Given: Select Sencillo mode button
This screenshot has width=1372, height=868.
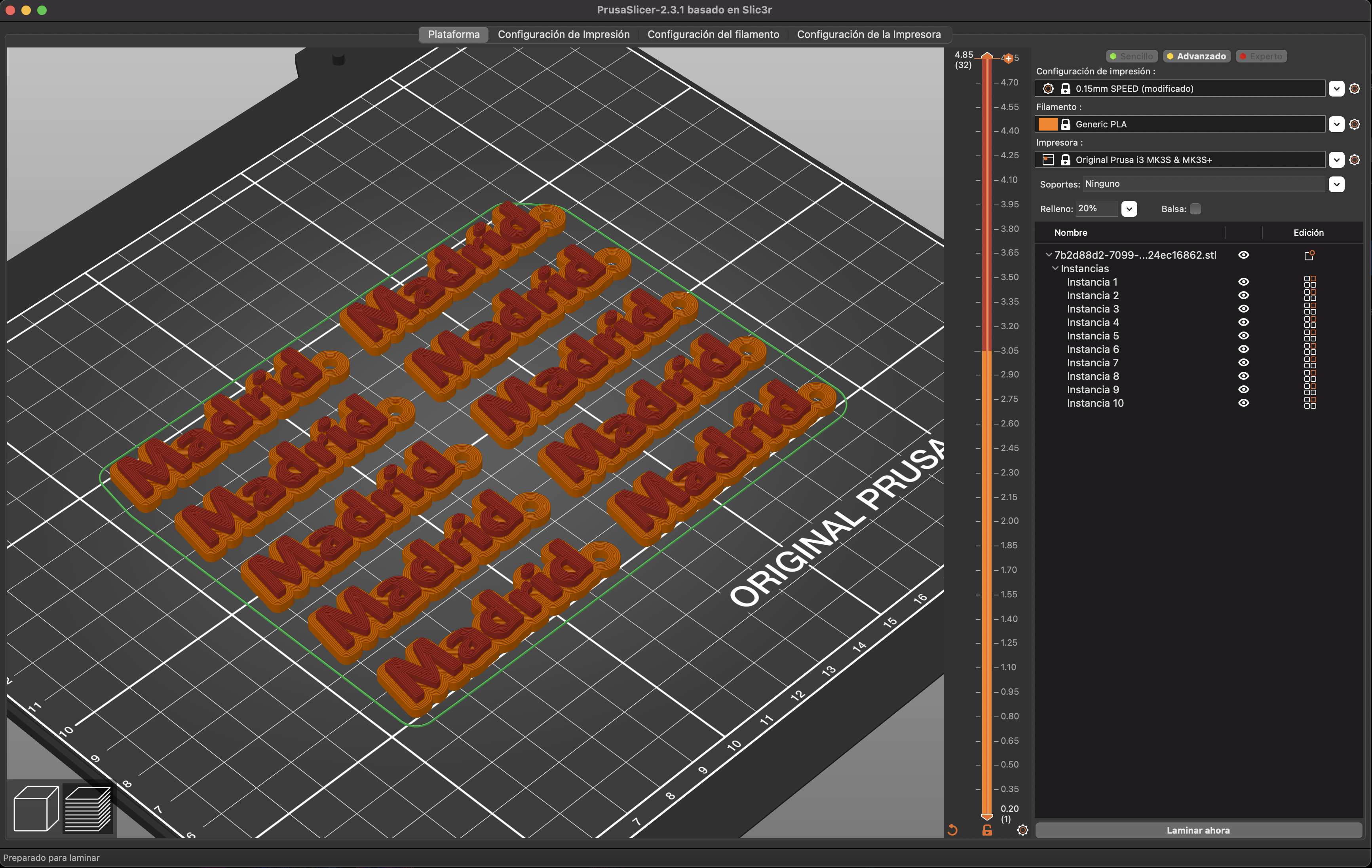Looking at the screenshot, I should point(1132,57).
